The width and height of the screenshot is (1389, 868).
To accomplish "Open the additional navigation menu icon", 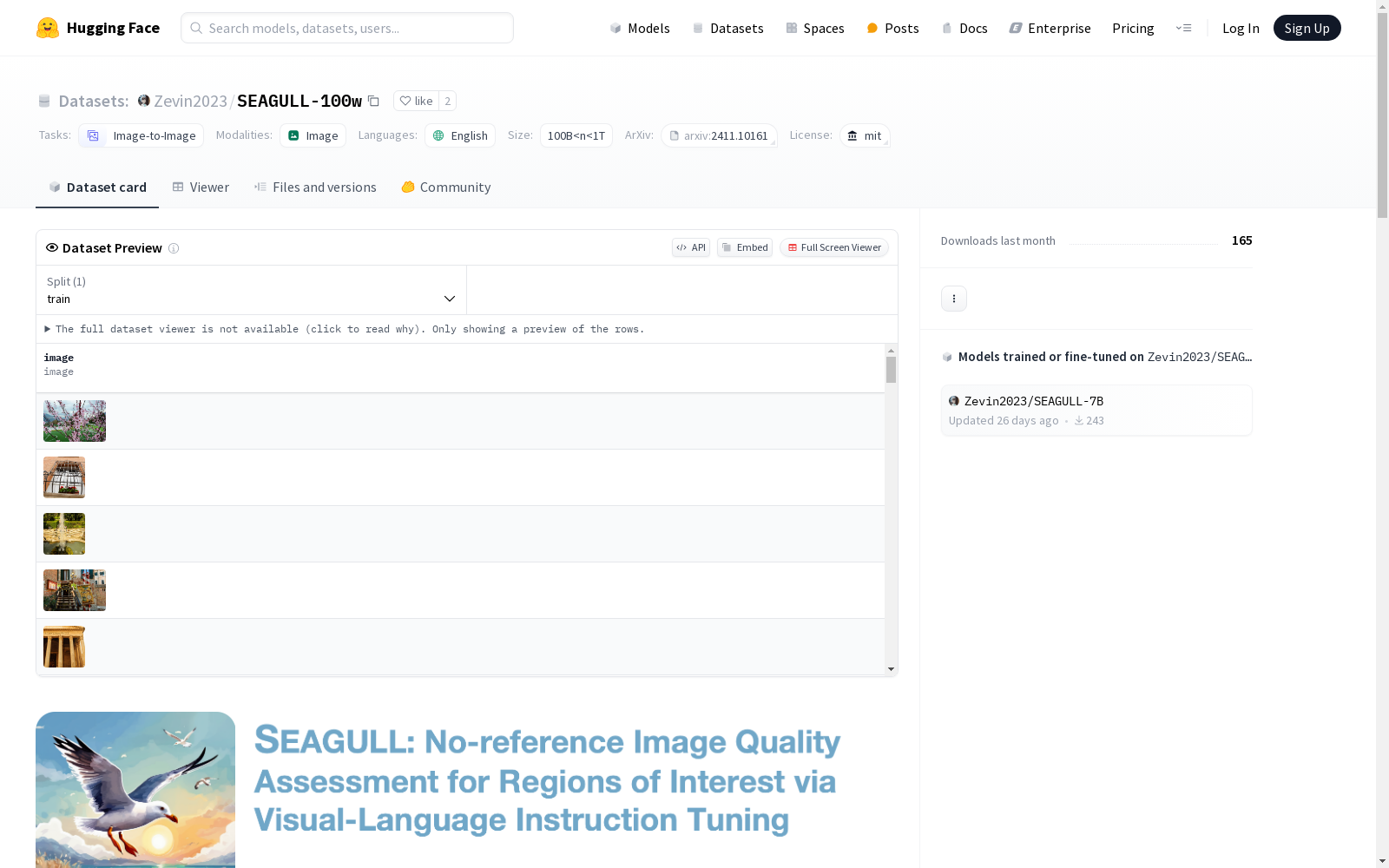I will point(1183,28).
